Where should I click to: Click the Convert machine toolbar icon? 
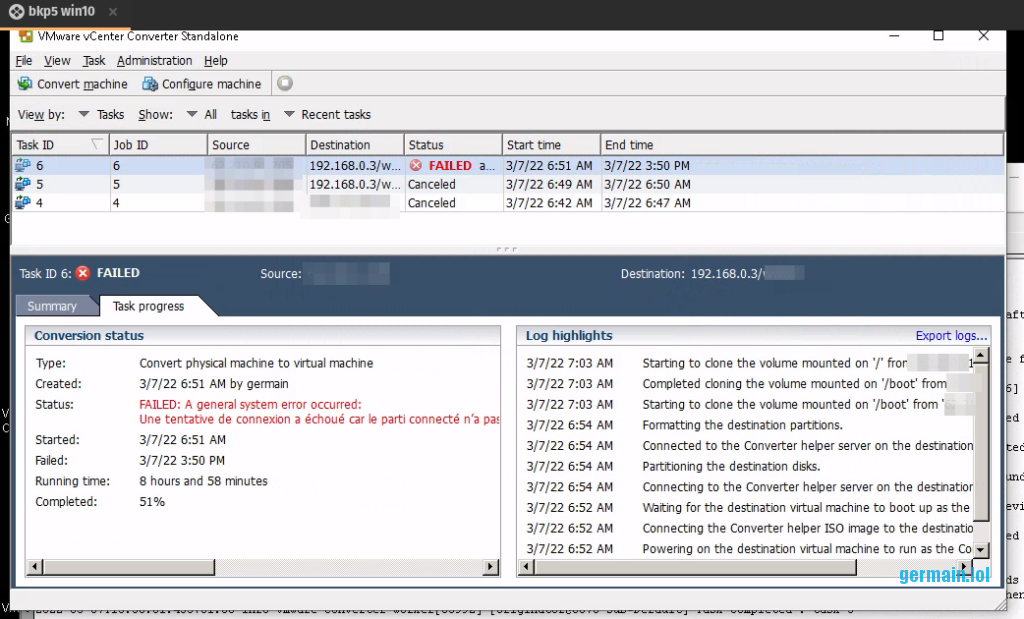click(25, 84)
